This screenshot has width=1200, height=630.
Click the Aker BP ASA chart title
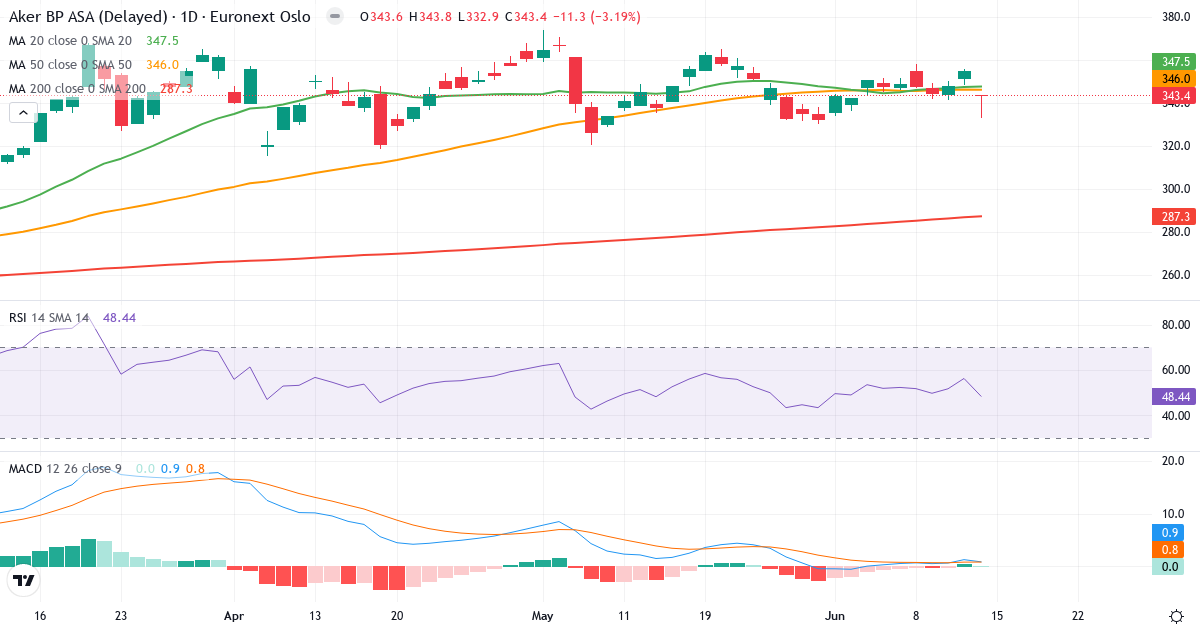pyautogui.click(x=160, y=17)
